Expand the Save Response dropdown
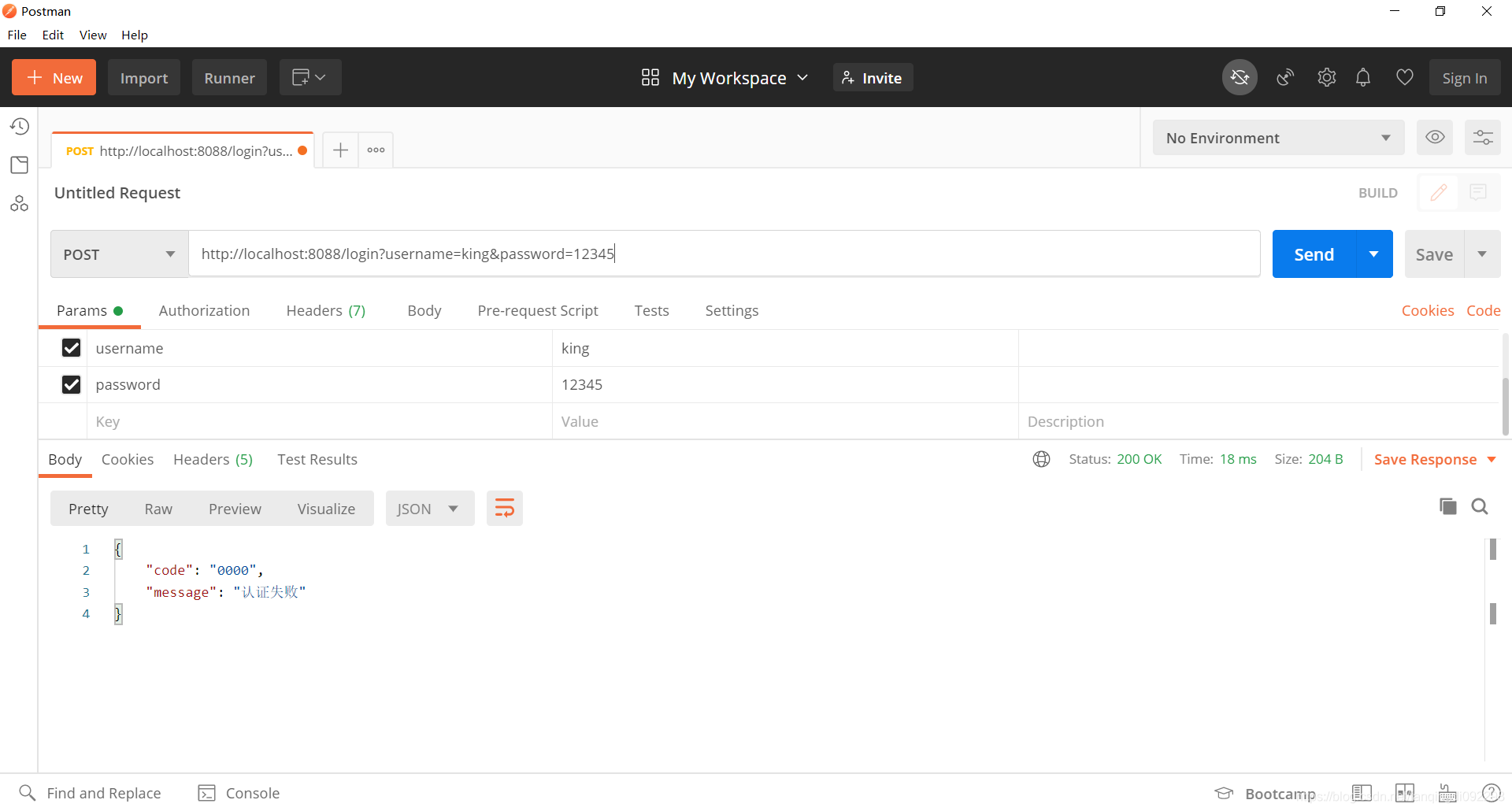This screenshot has width=1512, height=811. click(x=1492, y=459)
